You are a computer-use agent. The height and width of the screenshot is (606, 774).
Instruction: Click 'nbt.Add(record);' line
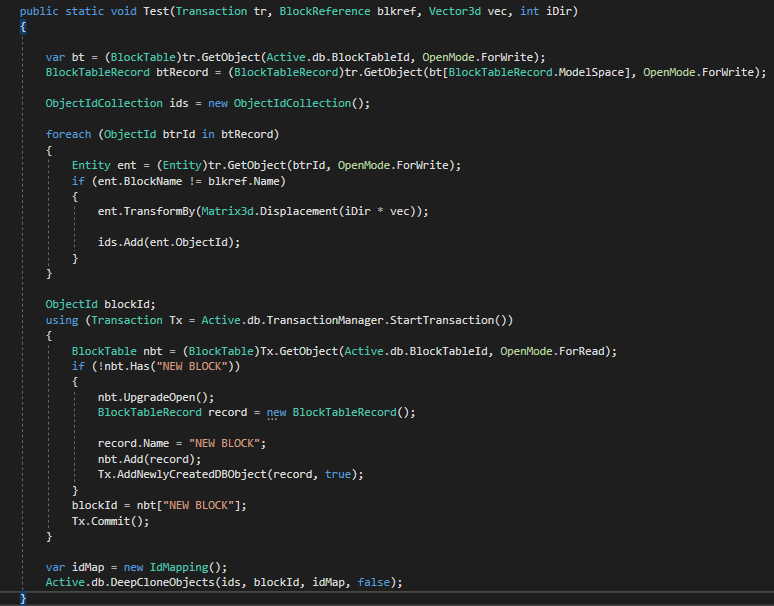click(x=150, y=459)
